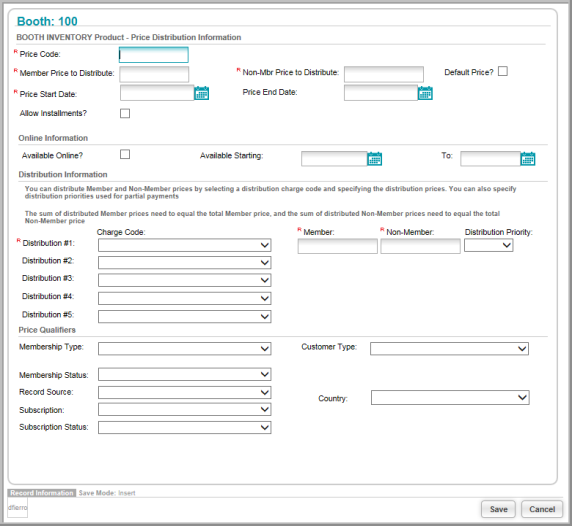
Task: Tick the Available Online checkbox
Action: [125, 154]
